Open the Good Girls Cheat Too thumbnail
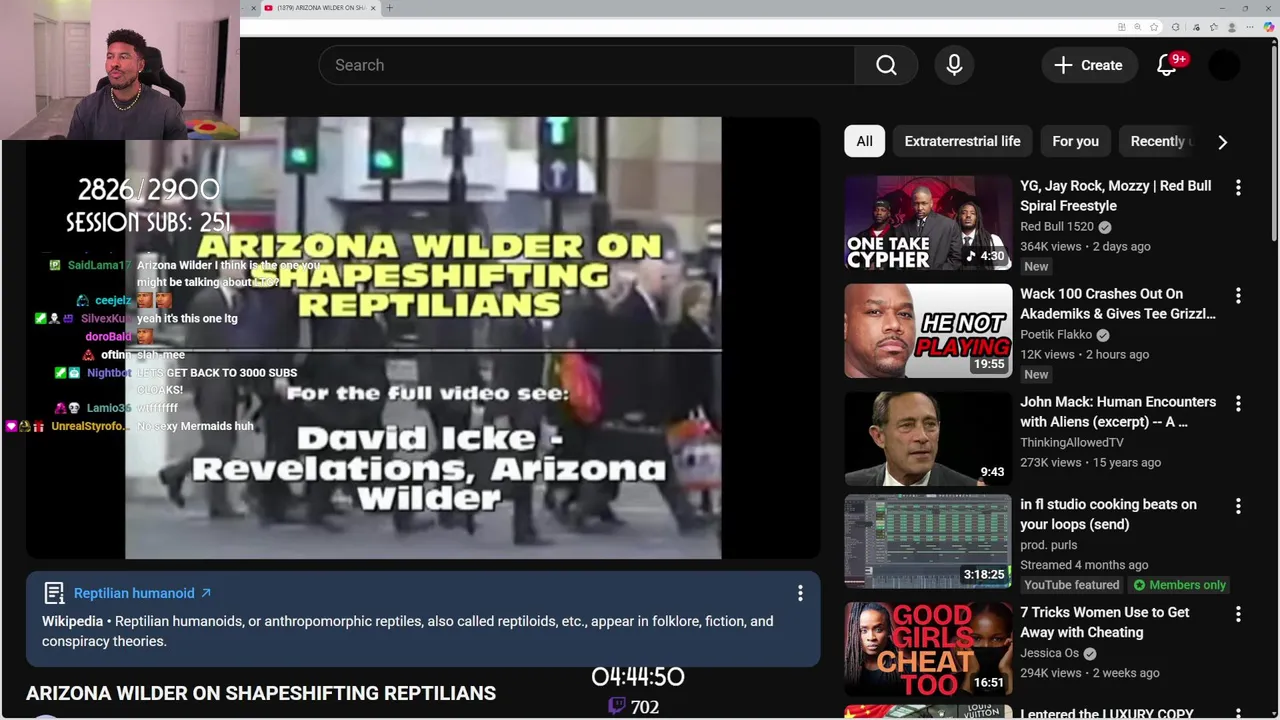The width and height of the screenshot is (1280, 720). tap(928, 649)
